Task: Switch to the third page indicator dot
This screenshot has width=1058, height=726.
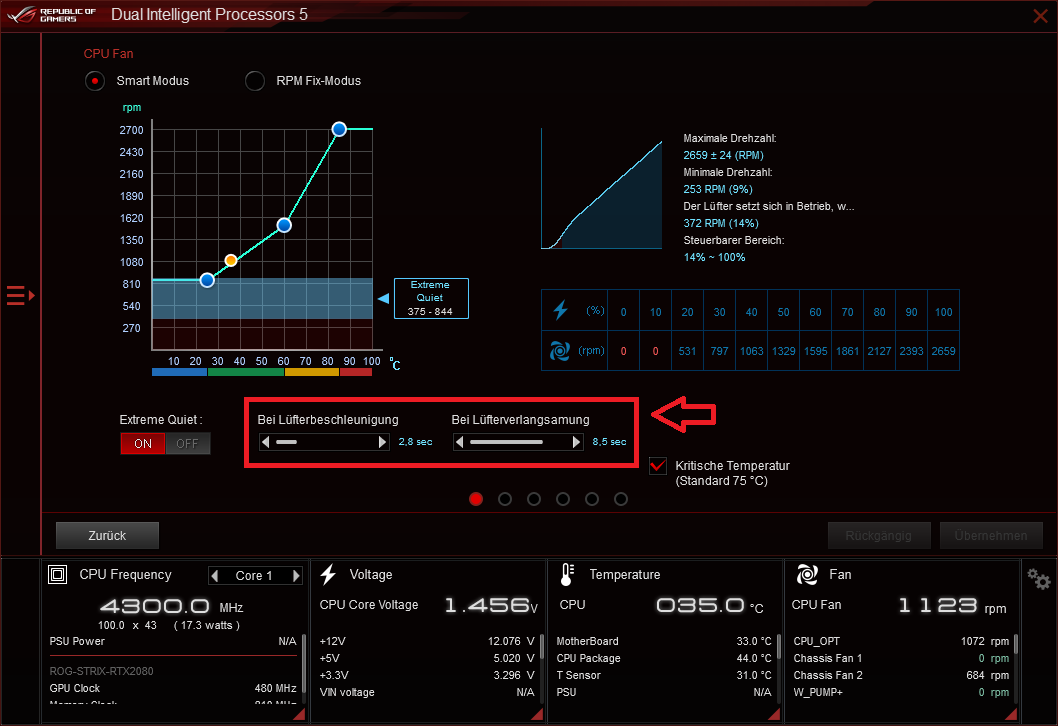Action: [x=534, y=499]
